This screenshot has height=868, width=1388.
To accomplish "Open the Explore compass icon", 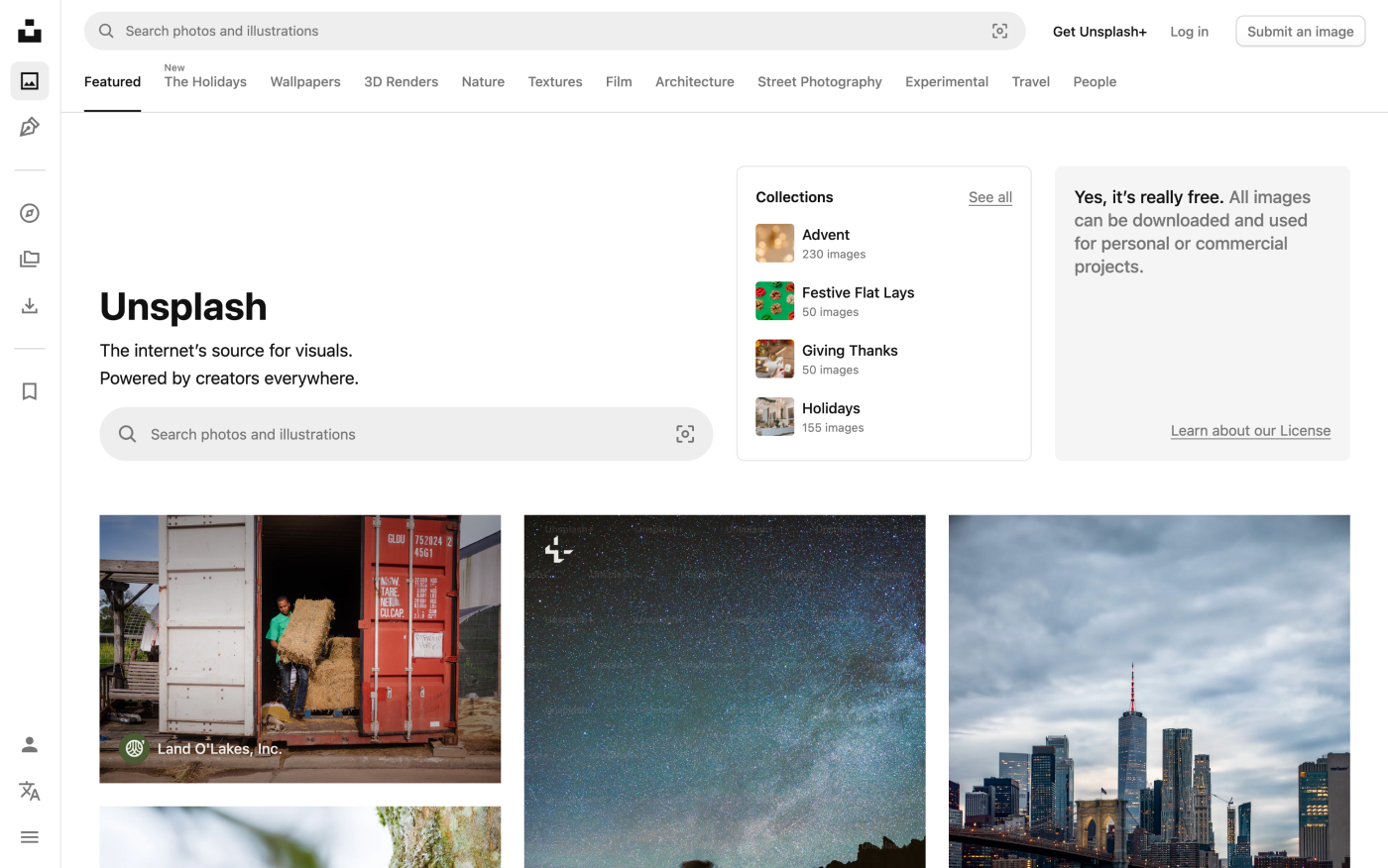I will click(x=30, y=213).
